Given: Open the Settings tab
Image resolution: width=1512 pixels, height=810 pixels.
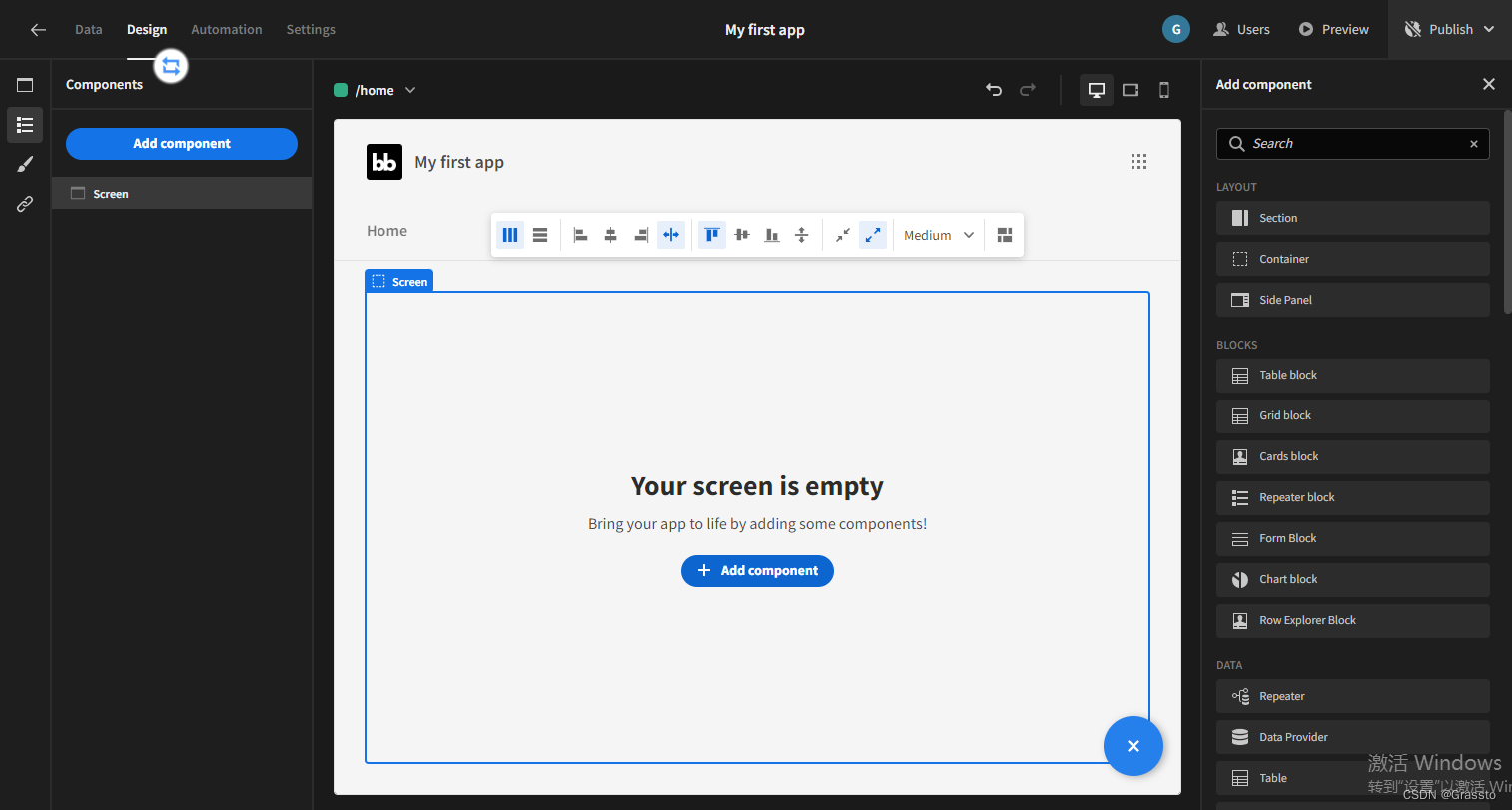Looking at the screenshot, I should coord(311,30).
